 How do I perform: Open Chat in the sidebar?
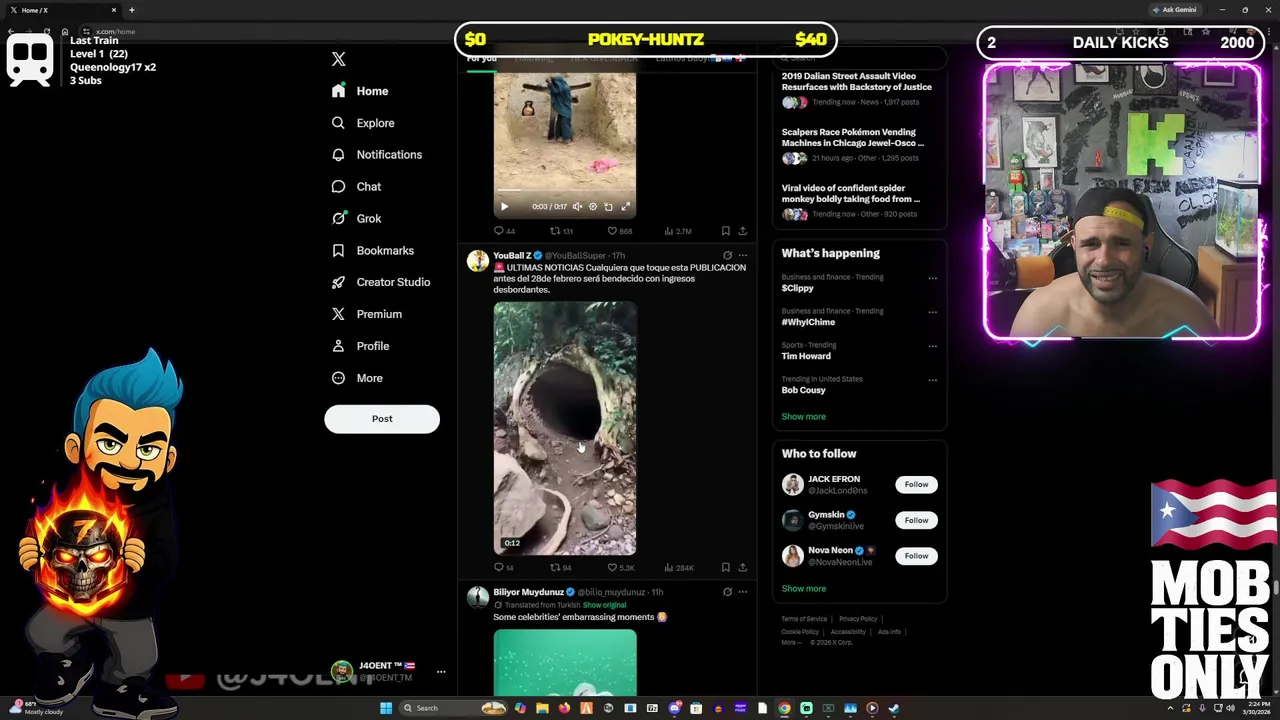tap(356, 187)
